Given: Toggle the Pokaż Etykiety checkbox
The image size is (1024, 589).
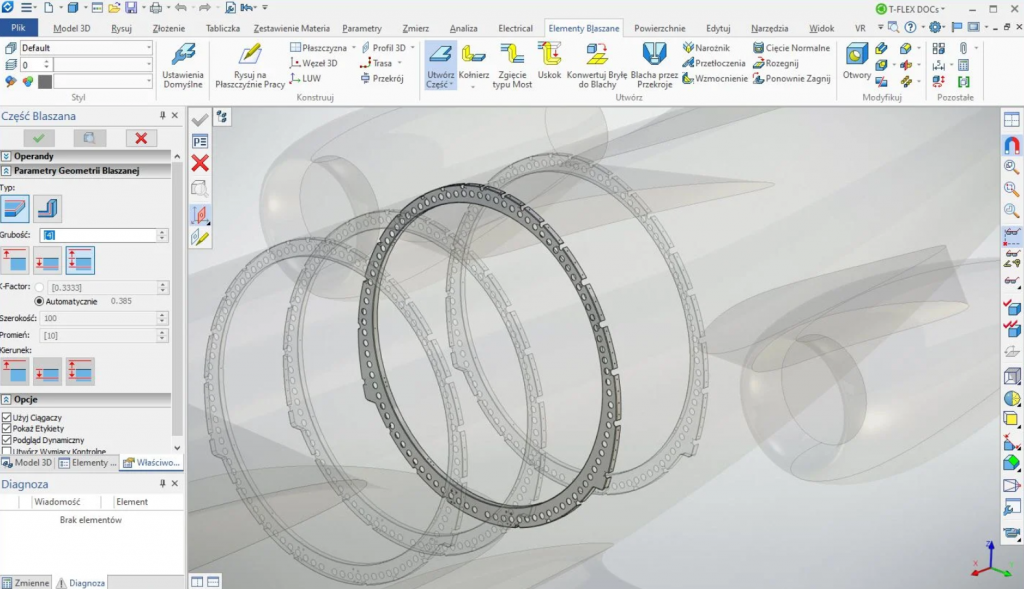Looking at the screenshot, I should [7, 428].
